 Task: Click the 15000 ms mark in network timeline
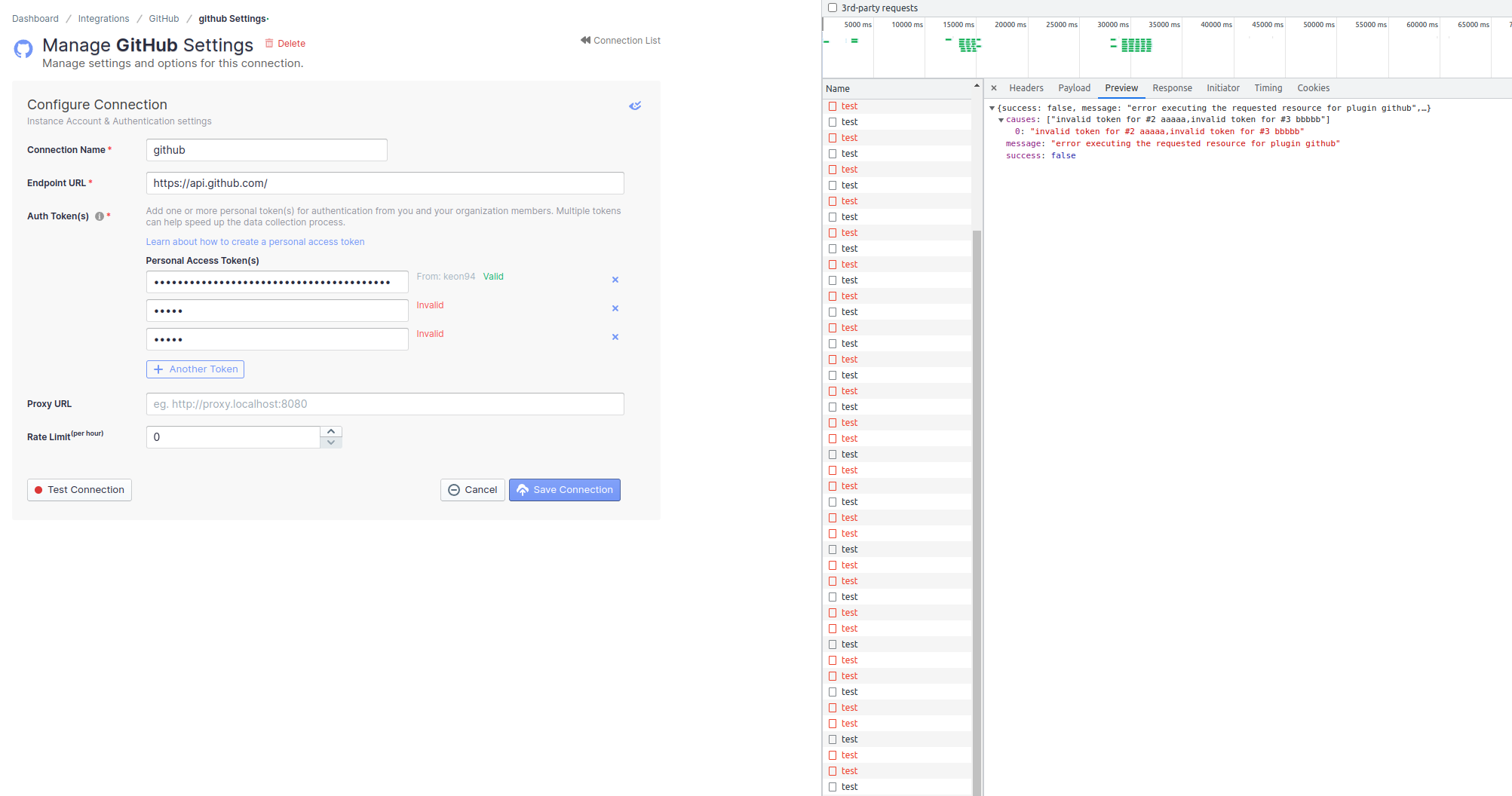(958, 25)
